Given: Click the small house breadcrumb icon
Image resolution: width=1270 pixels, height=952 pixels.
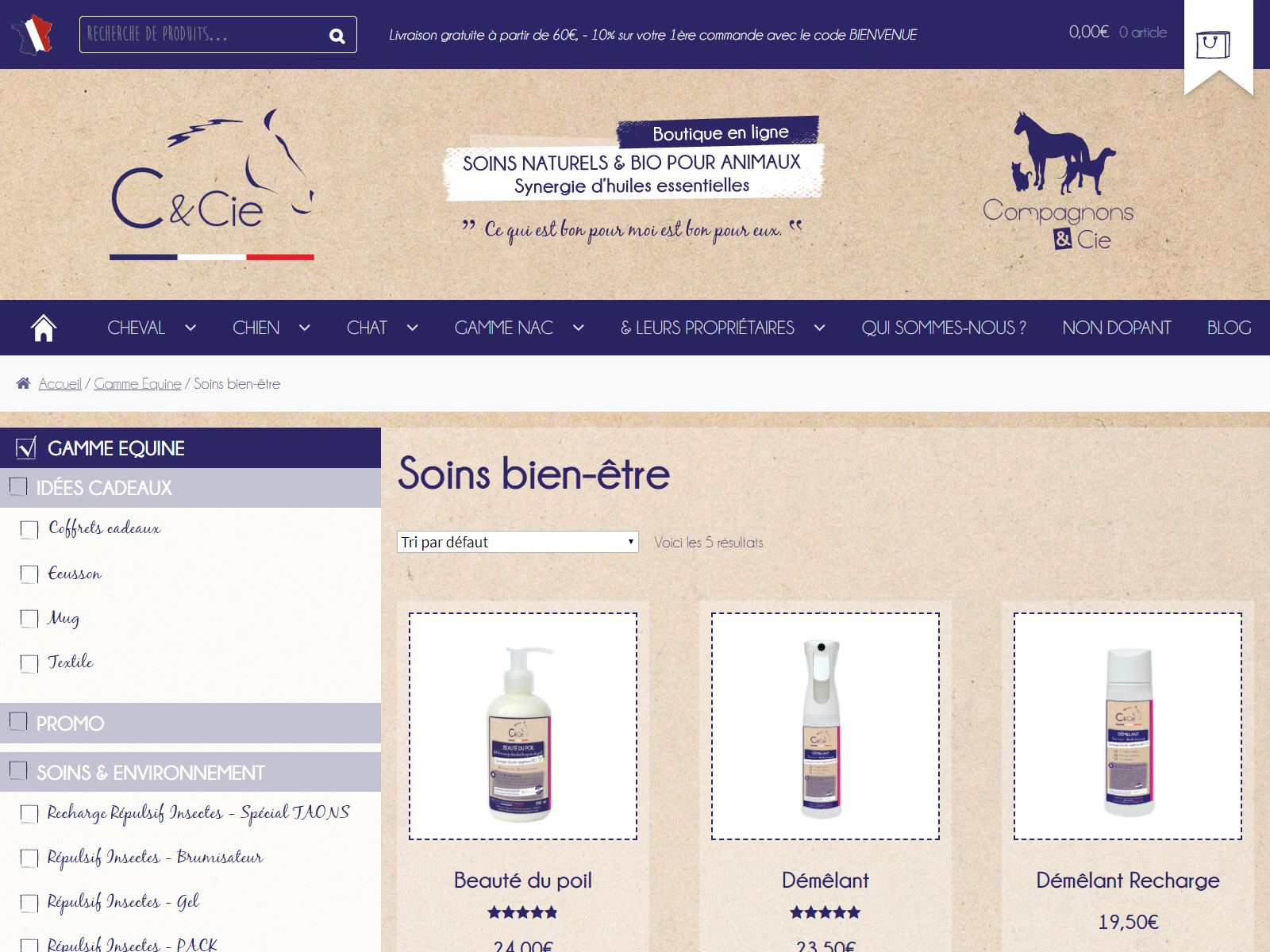Looking at the screenshot, I should click(x=24, y=383).
